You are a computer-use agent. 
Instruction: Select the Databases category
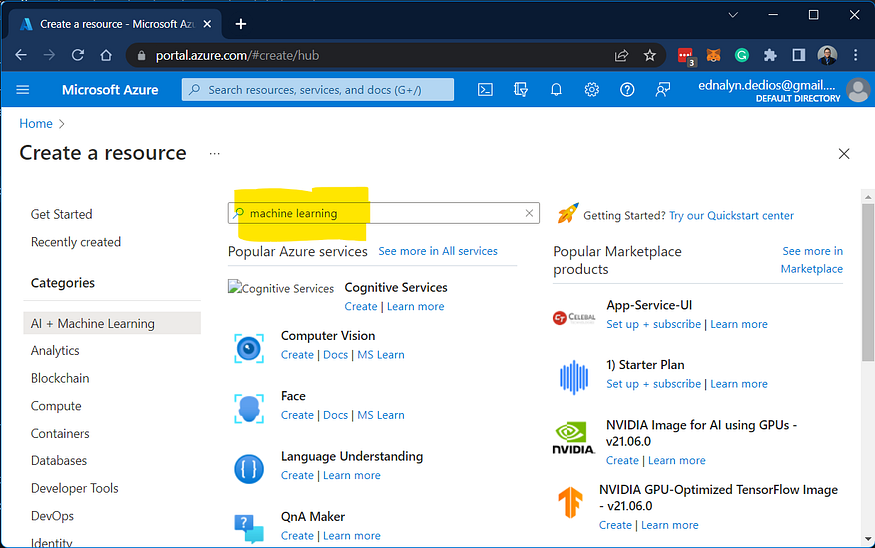(59, 460)
